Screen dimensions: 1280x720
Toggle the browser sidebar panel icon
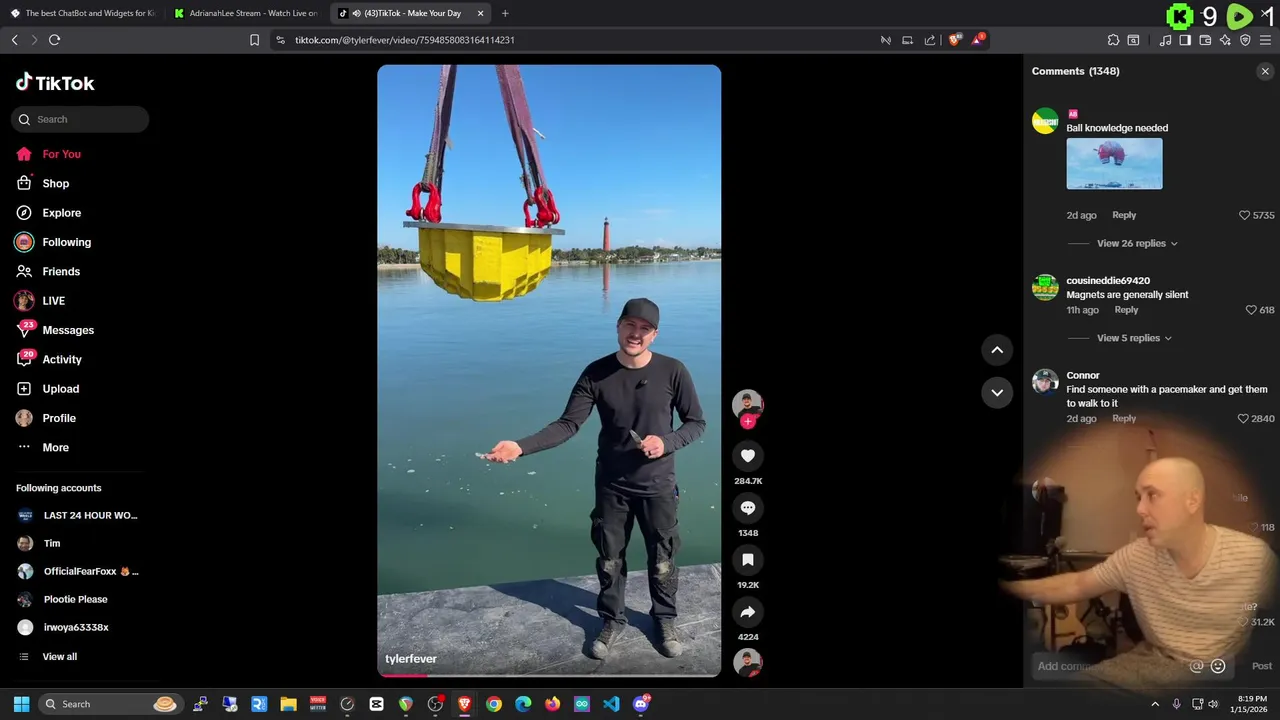click(x=1185, y=40)
